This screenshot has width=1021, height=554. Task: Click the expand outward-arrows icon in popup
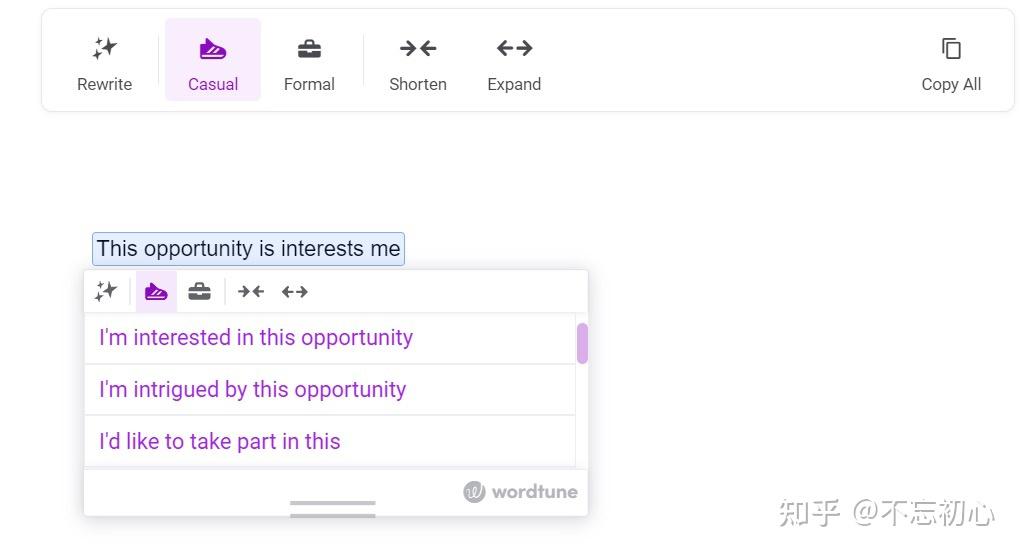pyautogui.click(x=295, y=292)
